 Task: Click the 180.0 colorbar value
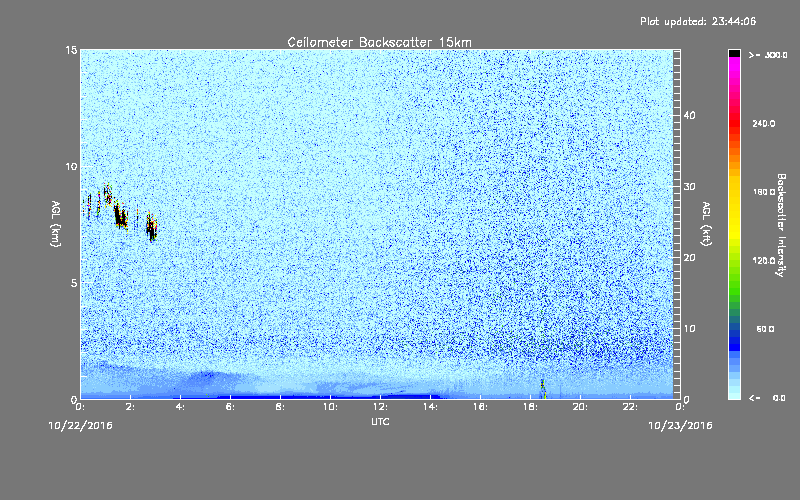click(x=764, y=192)
